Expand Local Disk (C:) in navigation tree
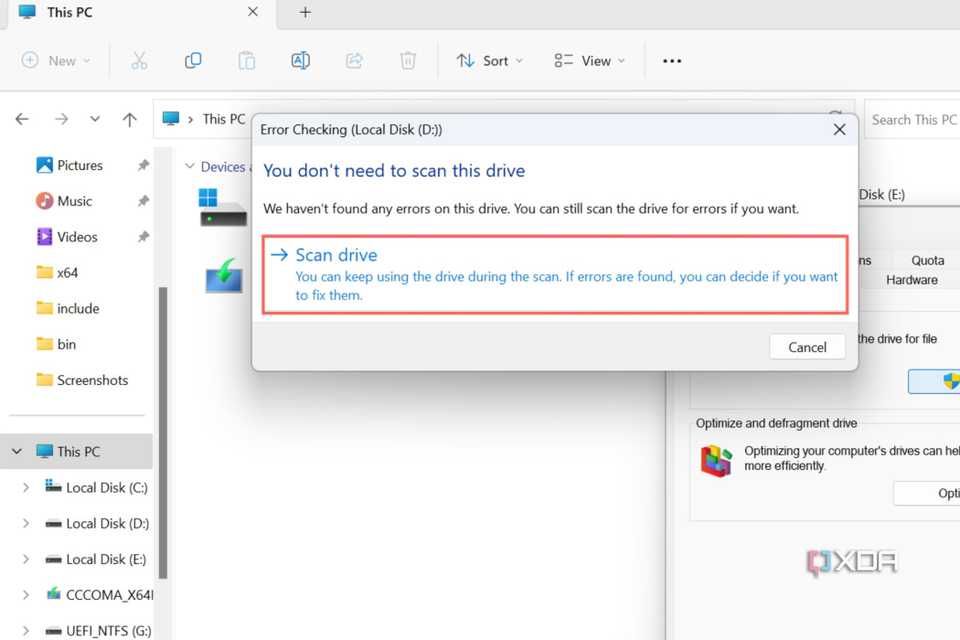 [x=26, y=488]
